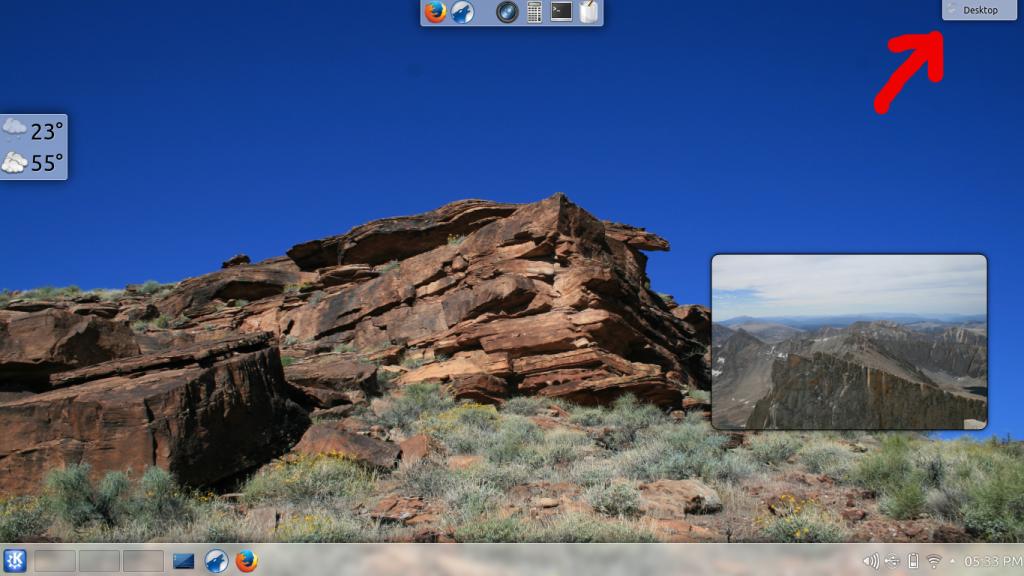Click the mountain picture frame widget
The image size is (1024, 576).
pyautogui.click(x=849, y=342)
